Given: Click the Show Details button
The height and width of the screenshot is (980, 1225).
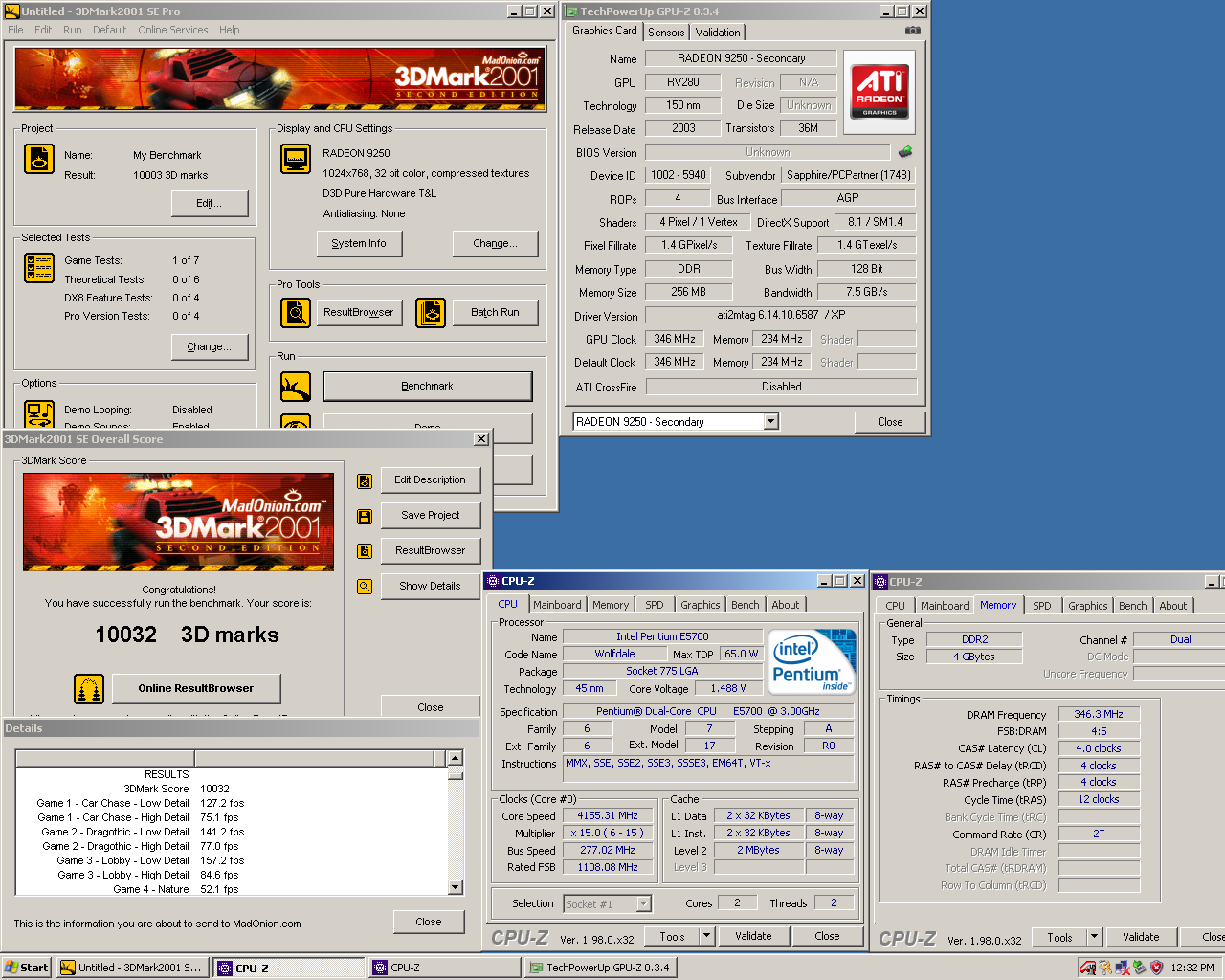Looking at the screenshot, I should click(x=431, y=587).
